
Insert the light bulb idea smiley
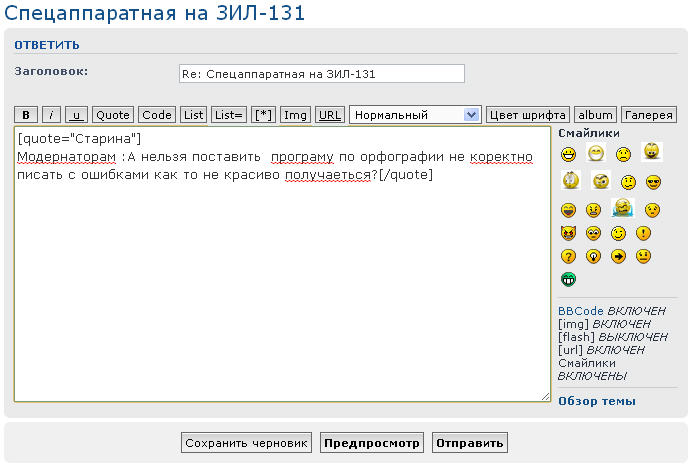[x=593, y=256]
